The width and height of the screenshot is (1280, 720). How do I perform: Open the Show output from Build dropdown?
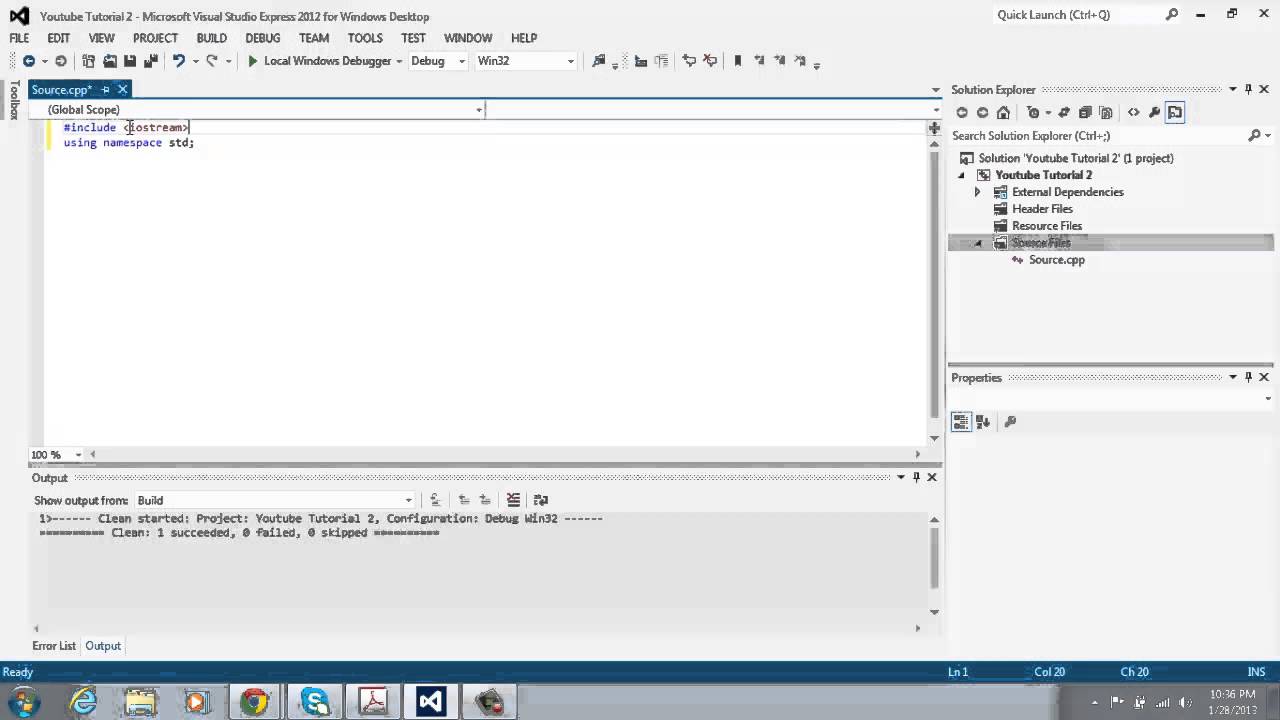coord(274,500)
